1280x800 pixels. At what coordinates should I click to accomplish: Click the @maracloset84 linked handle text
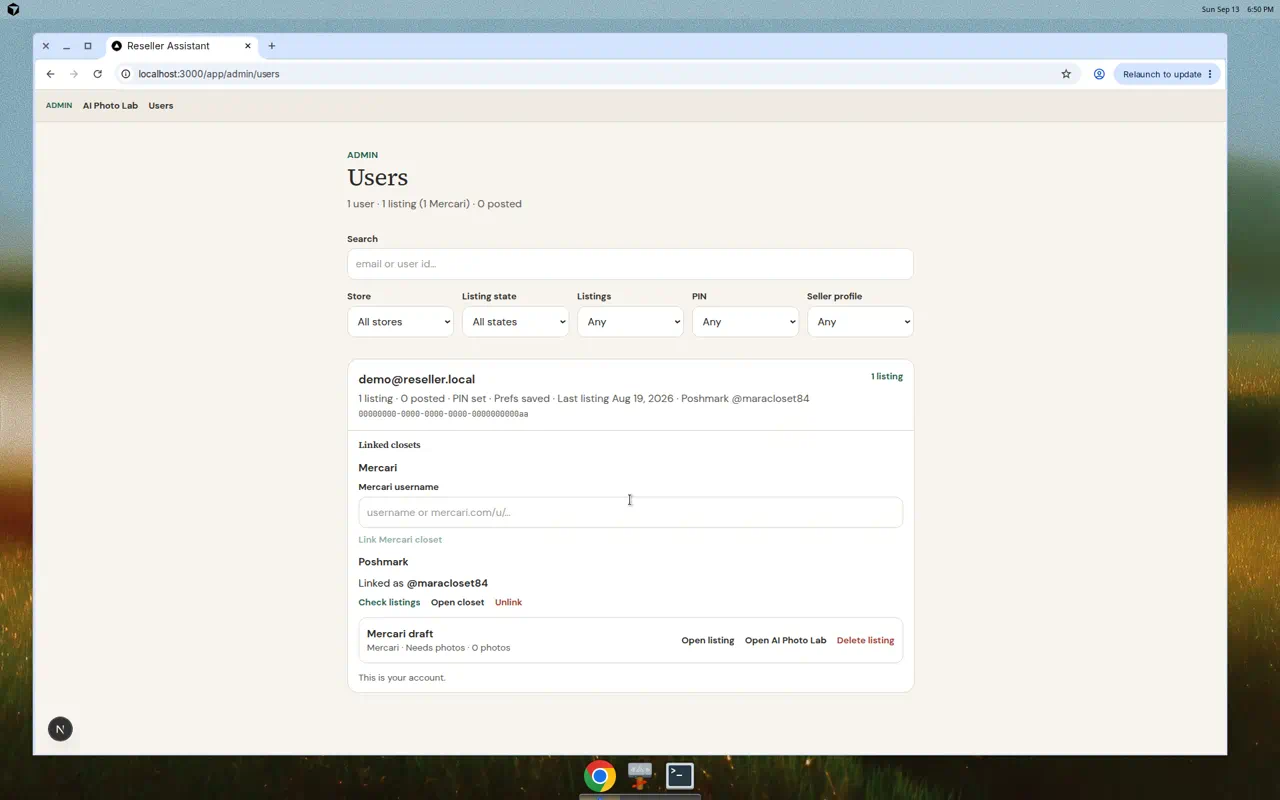tap(447, 583)
